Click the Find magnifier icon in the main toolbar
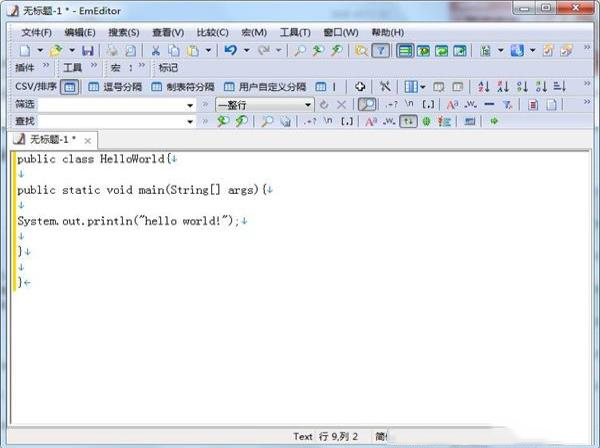600x448 pixels. pos(299,50)
